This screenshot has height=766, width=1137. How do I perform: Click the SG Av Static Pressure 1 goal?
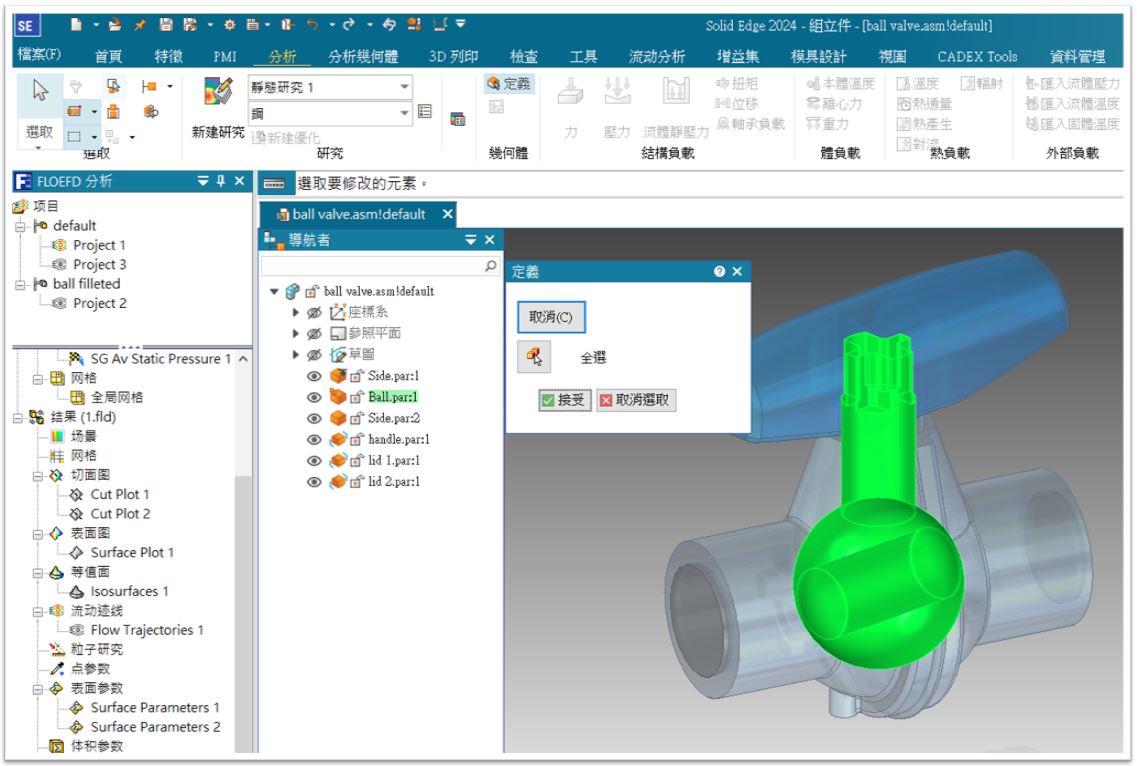pyautogui.click(x=160, y=358)
